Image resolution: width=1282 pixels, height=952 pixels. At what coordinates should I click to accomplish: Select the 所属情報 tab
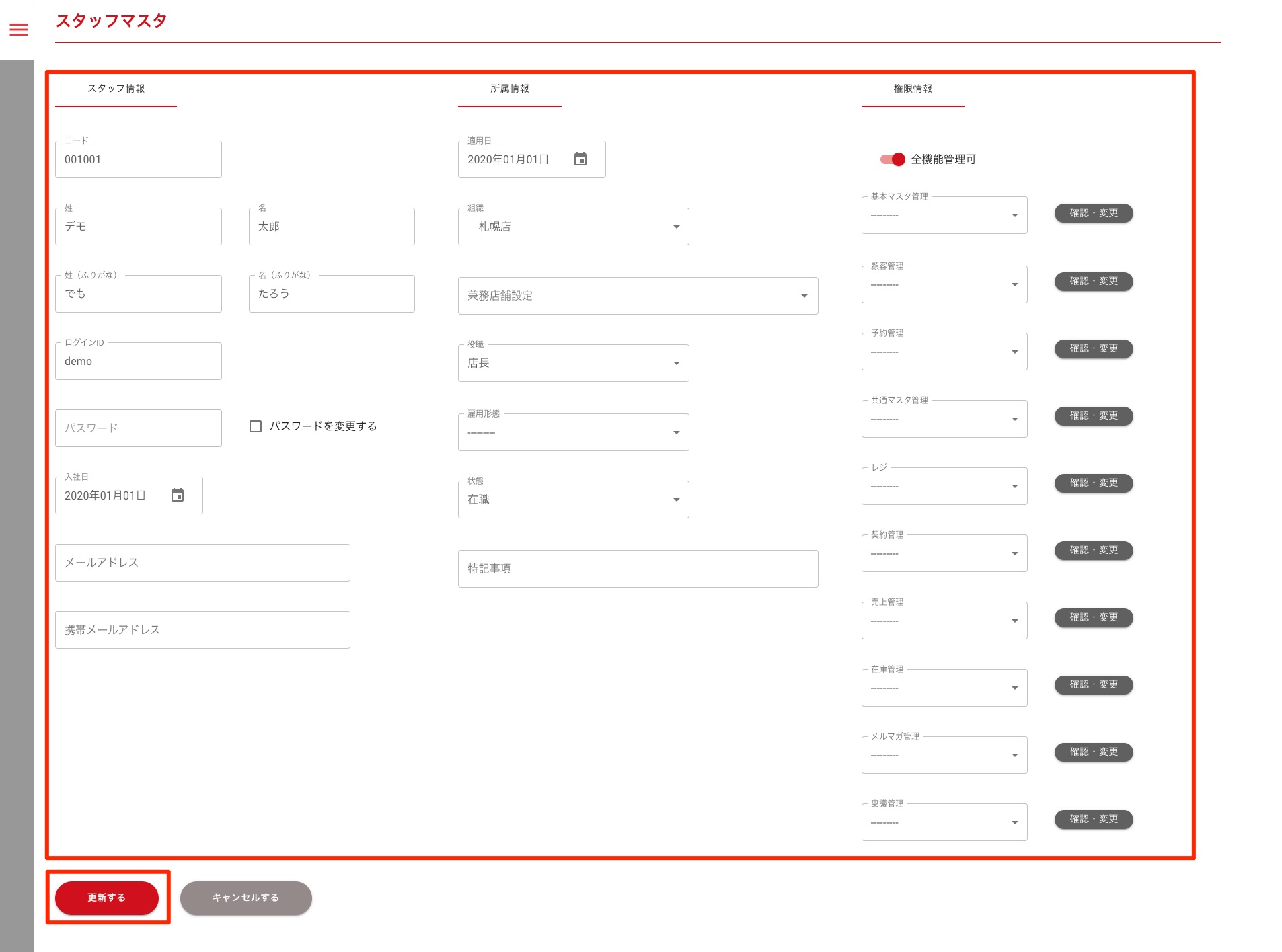(x=509, y=89)
